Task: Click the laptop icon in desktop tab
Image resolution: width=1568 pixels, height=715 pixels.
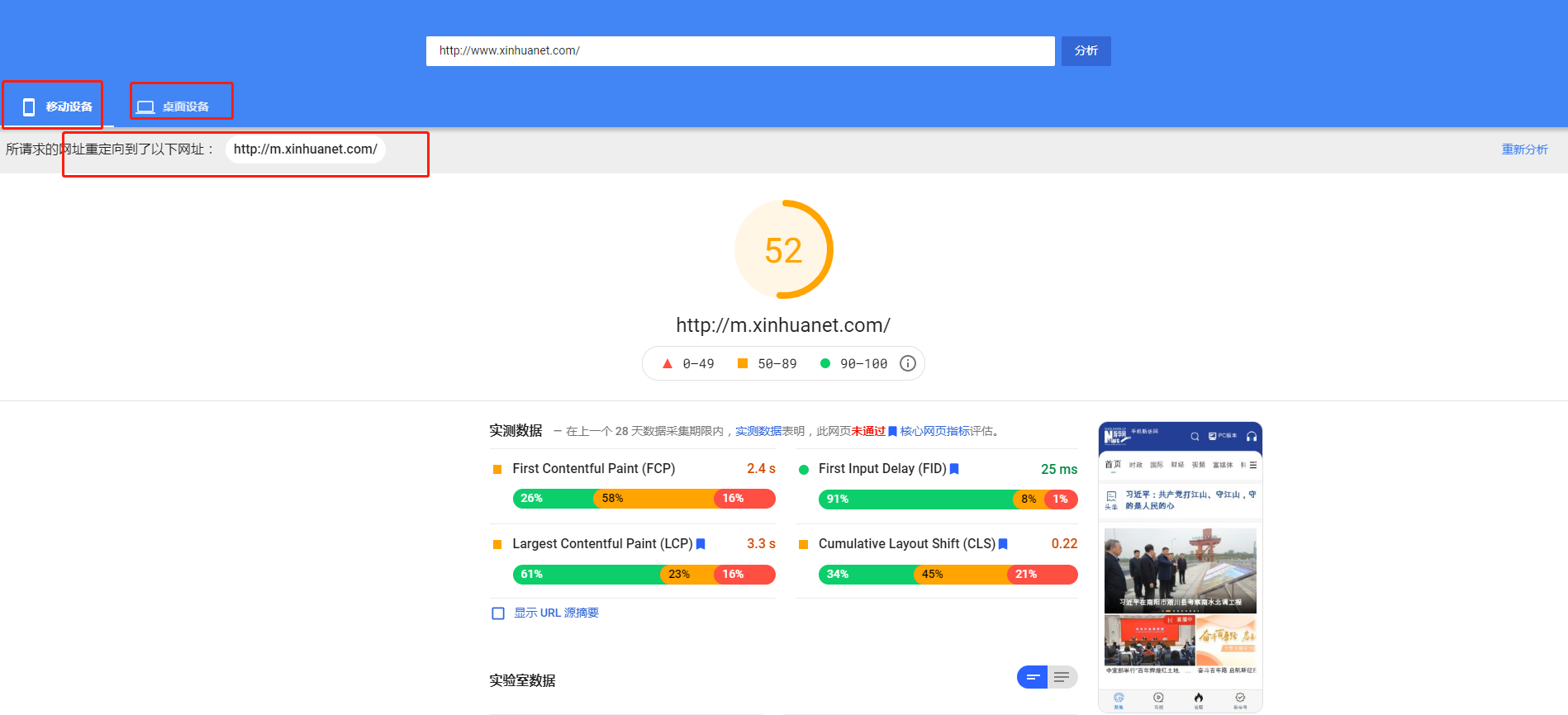Action: pyautogui.click(x=145, y=107)
